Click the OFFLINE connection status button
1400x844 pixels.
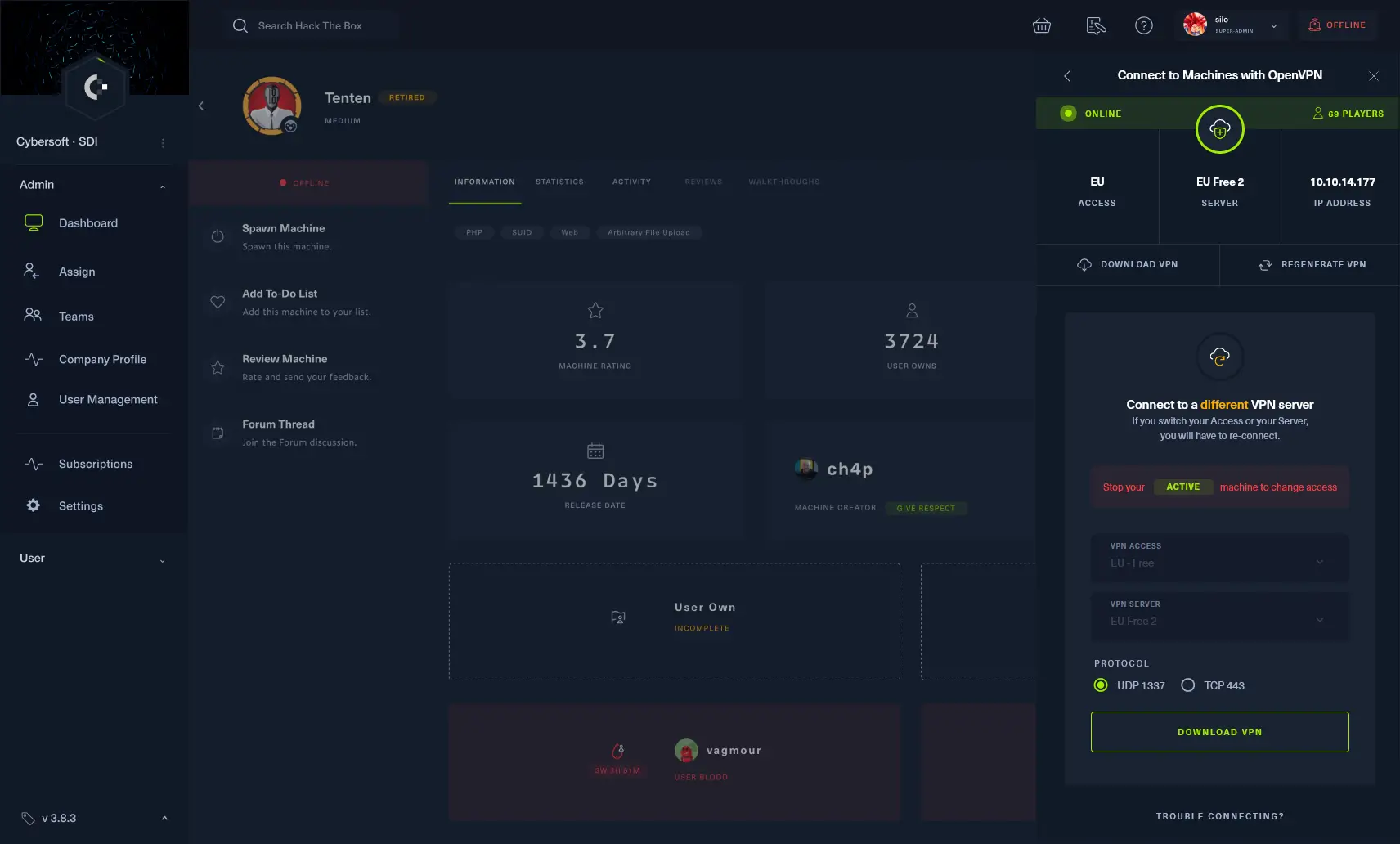(1337, 25)
